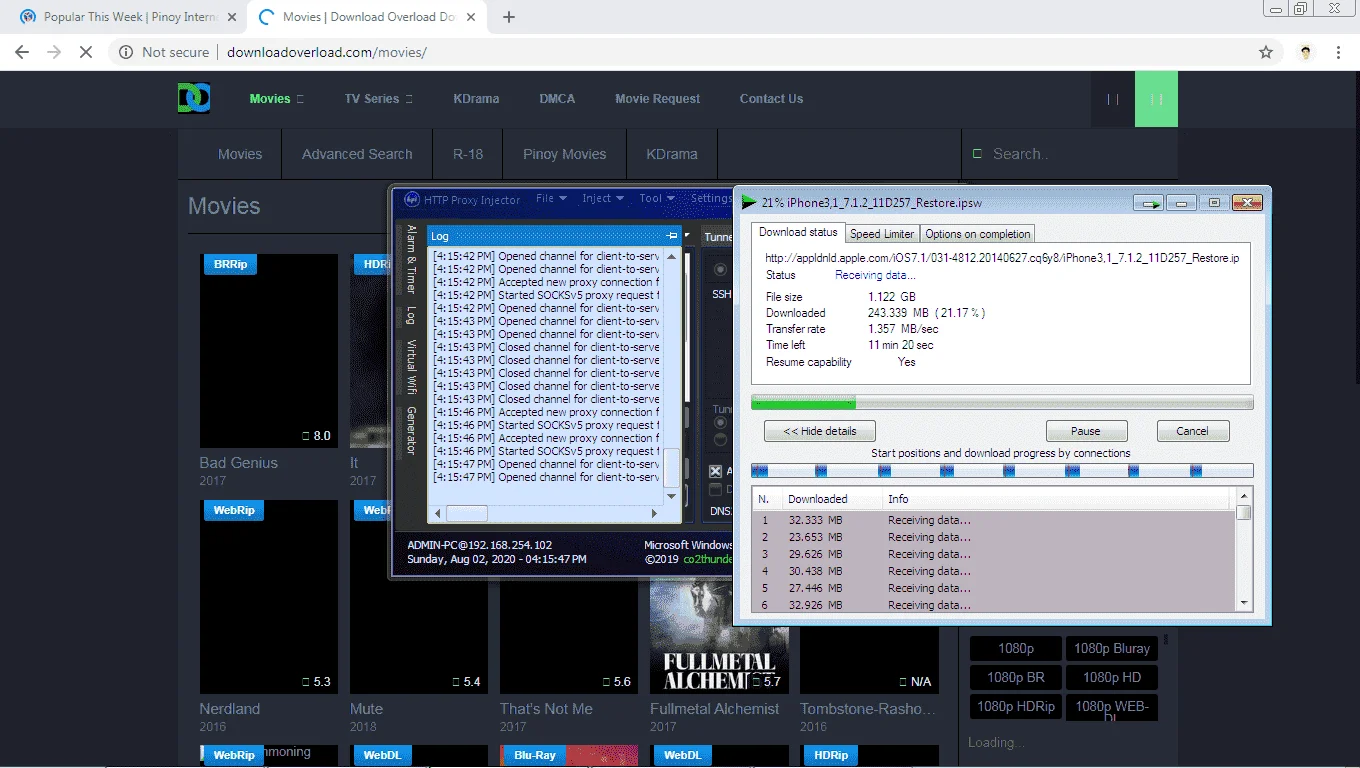The width and height of the screenshot is (1360, 768).
Task: Open the Advanced Search link
Action: [x=357, y=154]
